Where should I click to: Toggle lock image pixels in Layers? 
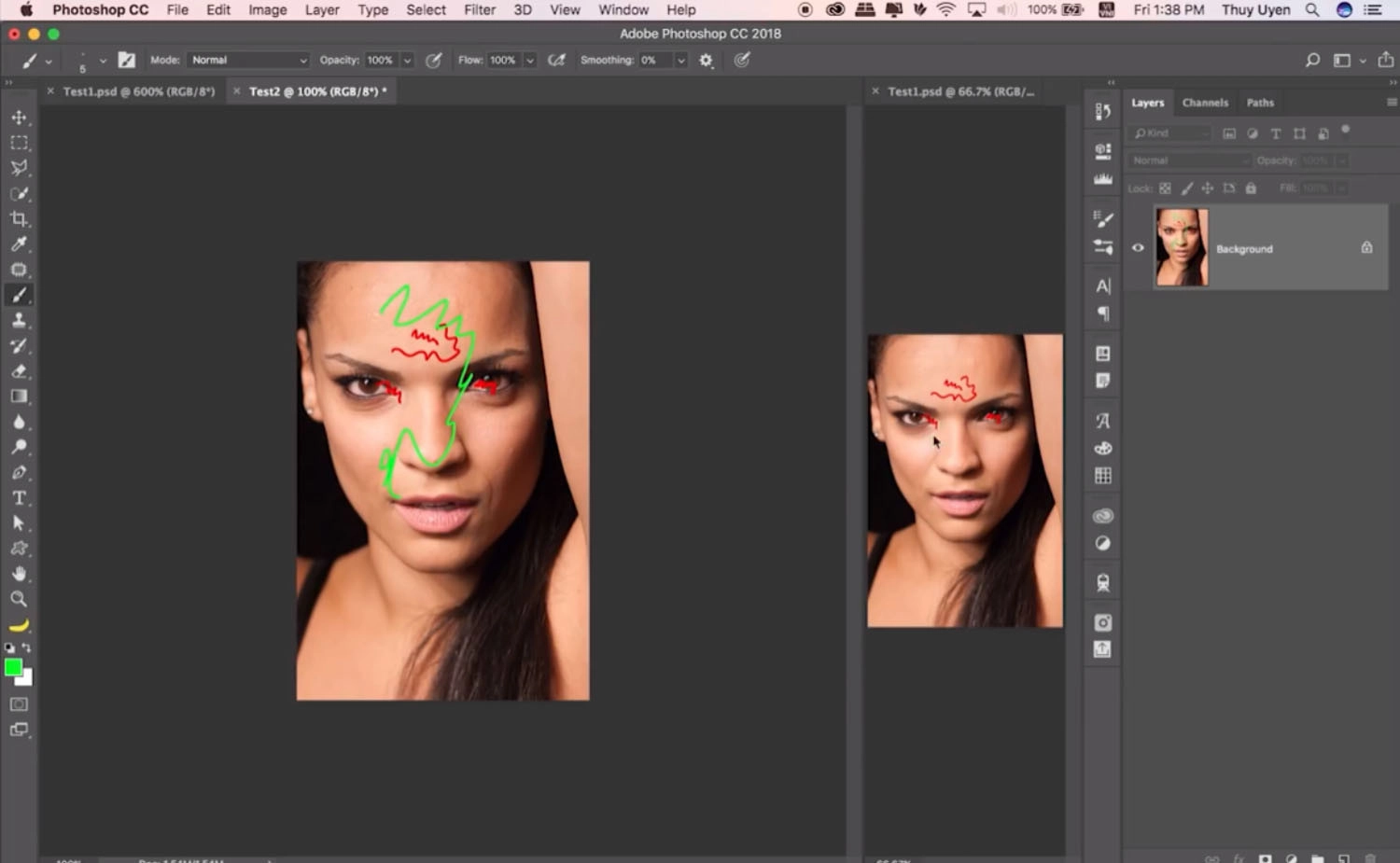click(x=1186, y=188)
